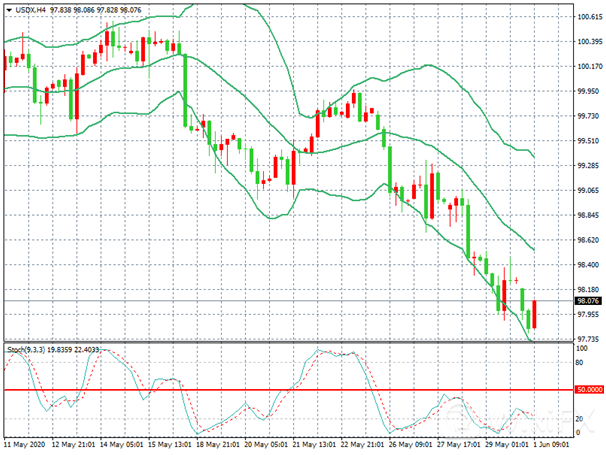The height and width of the screenshot is (455, 606).
Task: Click the 99.065 price scale label
Action: coord(588,191)
